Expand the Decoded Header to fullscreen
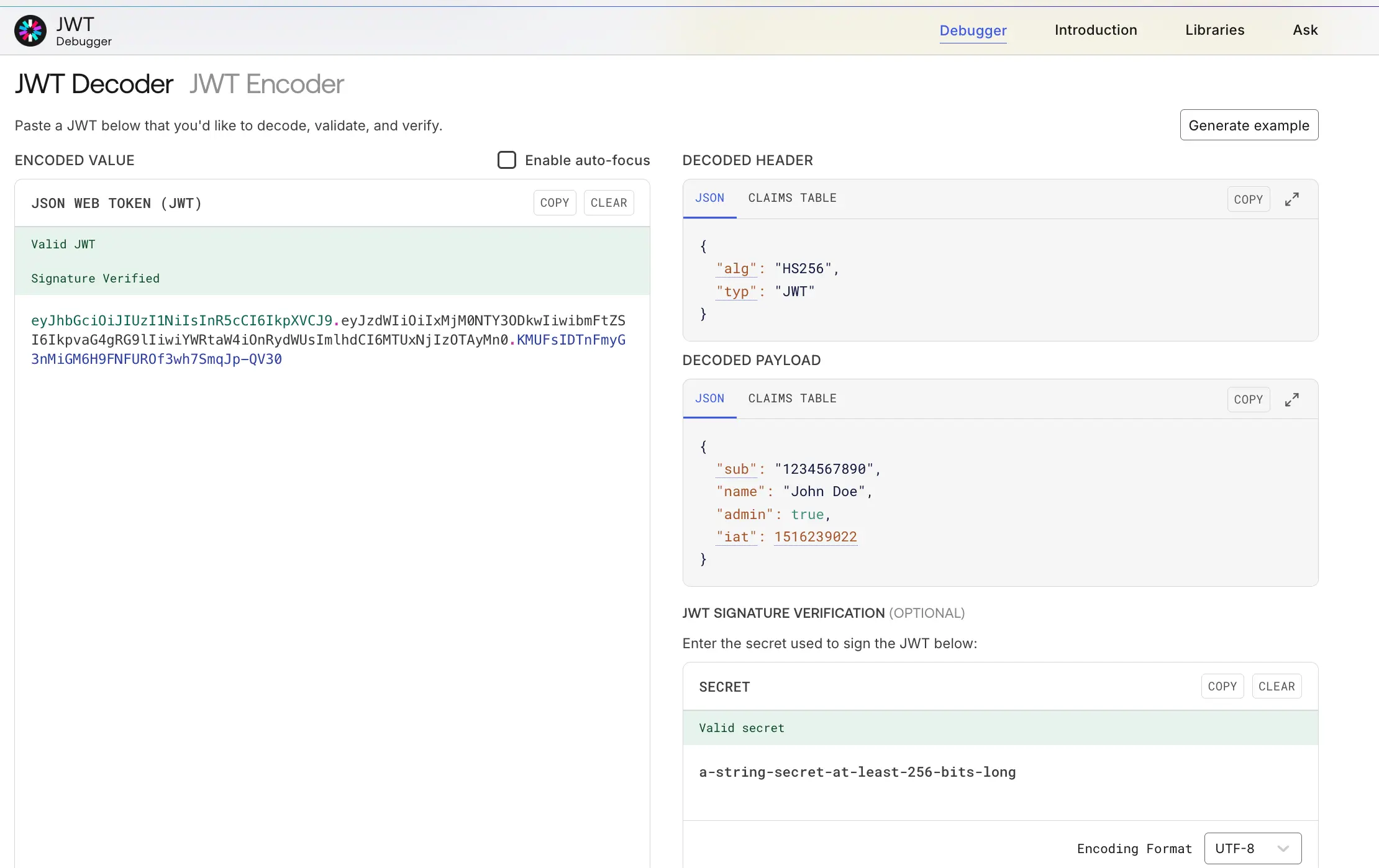The image size is (1379, 868). [1293, 199]
